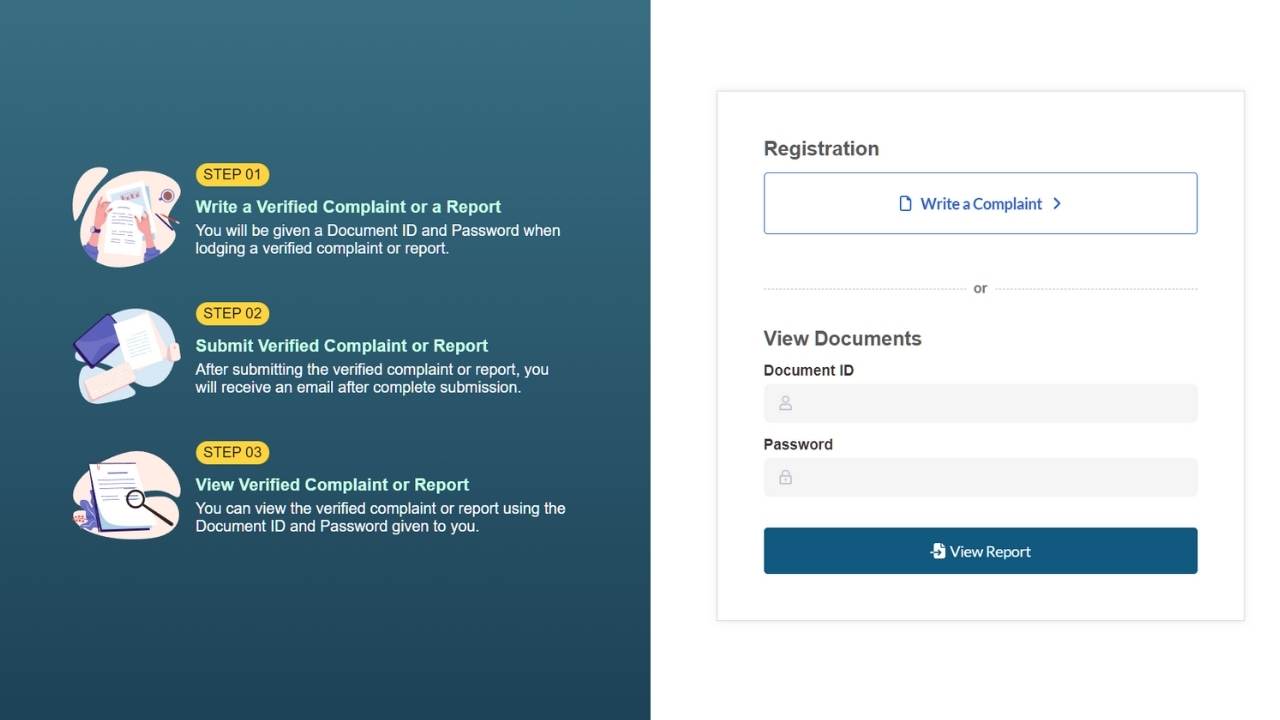Image resolution: width=1280 pixels, height=720 pixels.
Task: Click the lock icon in Password field
Action: (785, 477)
